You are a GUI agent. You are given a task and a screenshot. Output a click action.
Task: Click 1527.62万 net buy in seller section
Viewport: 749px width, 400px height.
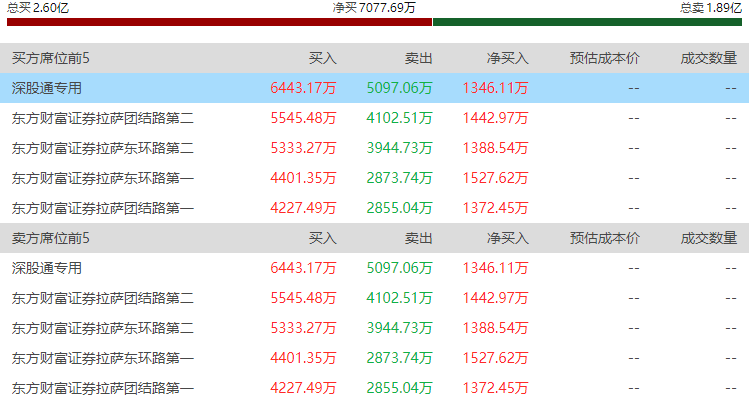pyautogui.click(x=495, y=358)
